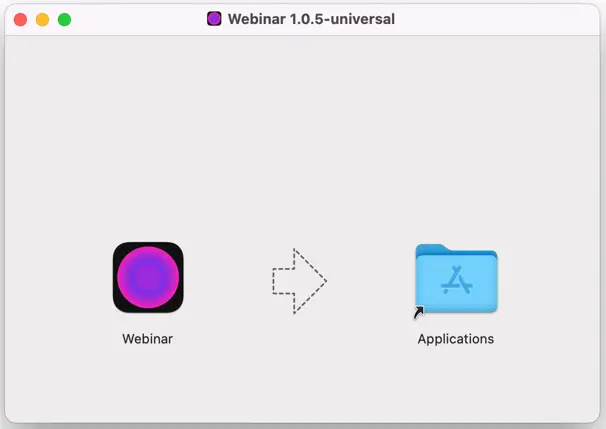
Task: Click the dashed arrow's rectangular tail
Action: click(284, 280)
